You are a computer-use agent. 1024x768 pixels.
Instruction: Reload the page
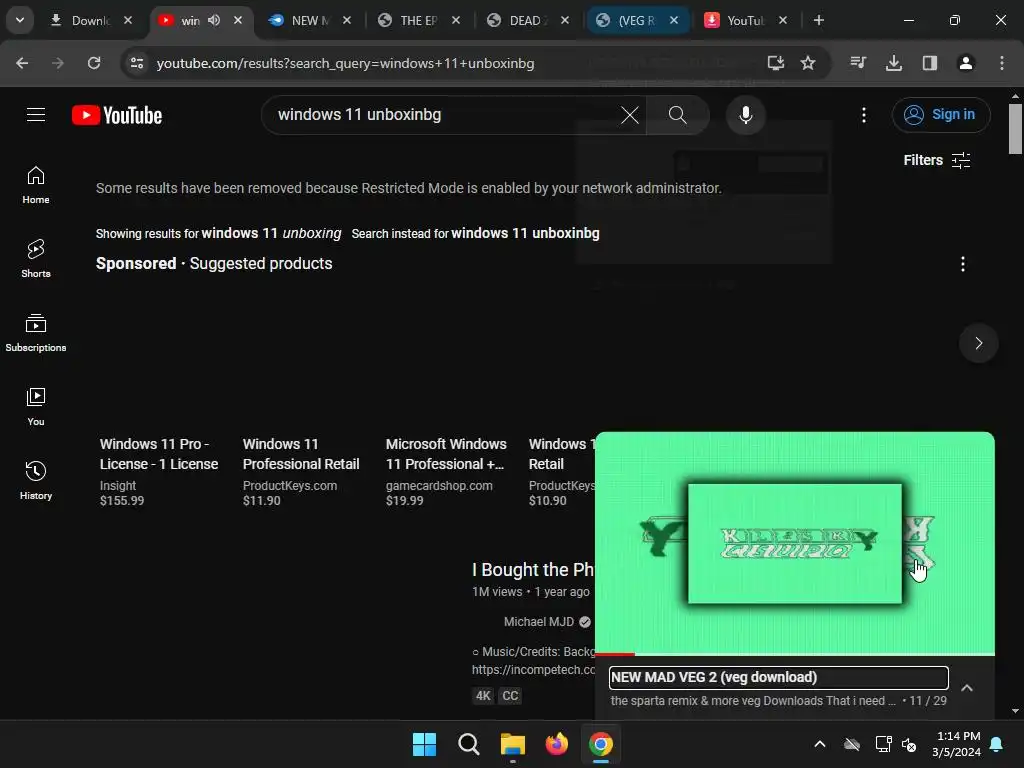pos(94,63)
